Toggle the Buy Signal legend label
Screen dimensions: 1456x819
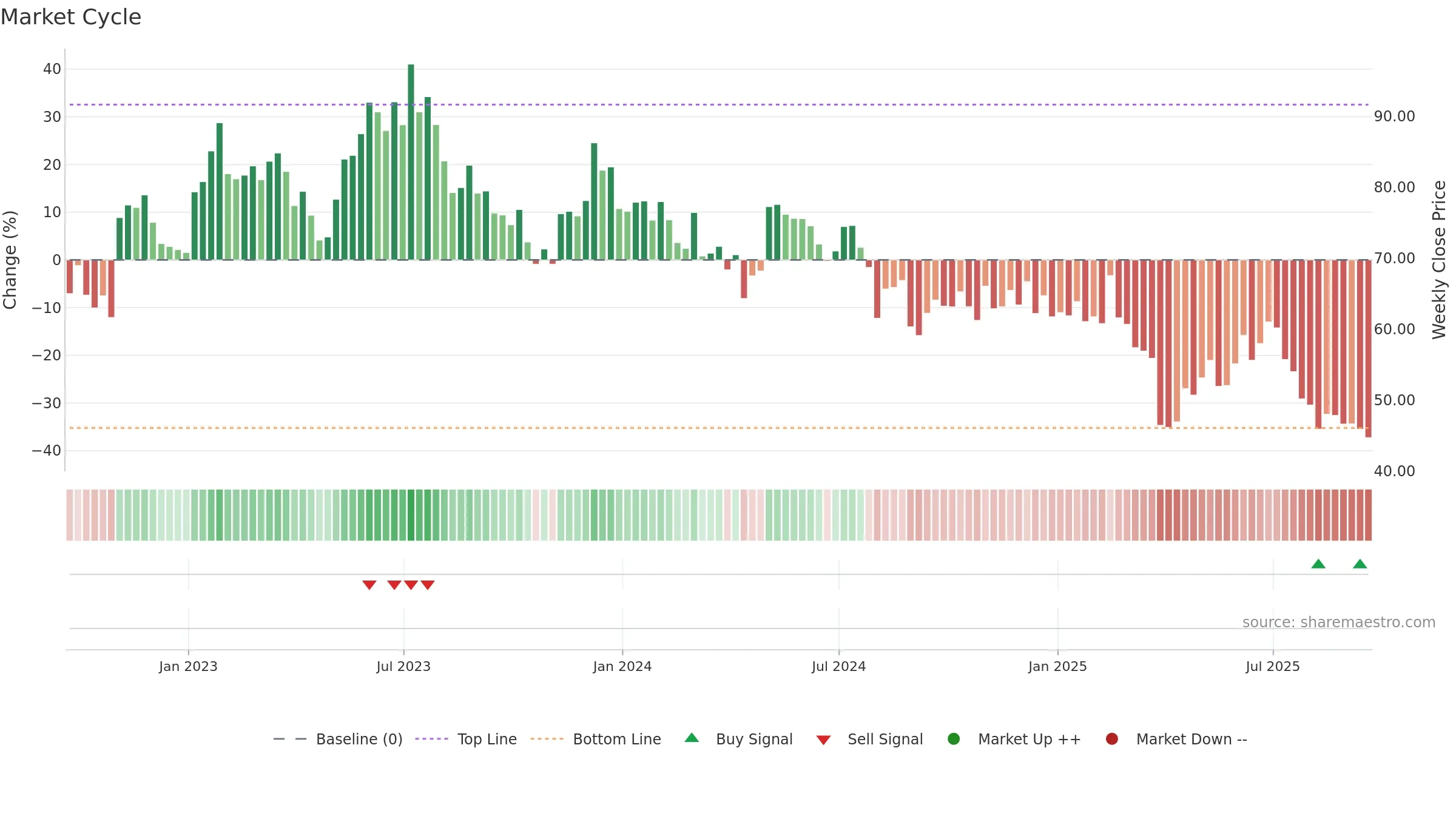point(754,739)
